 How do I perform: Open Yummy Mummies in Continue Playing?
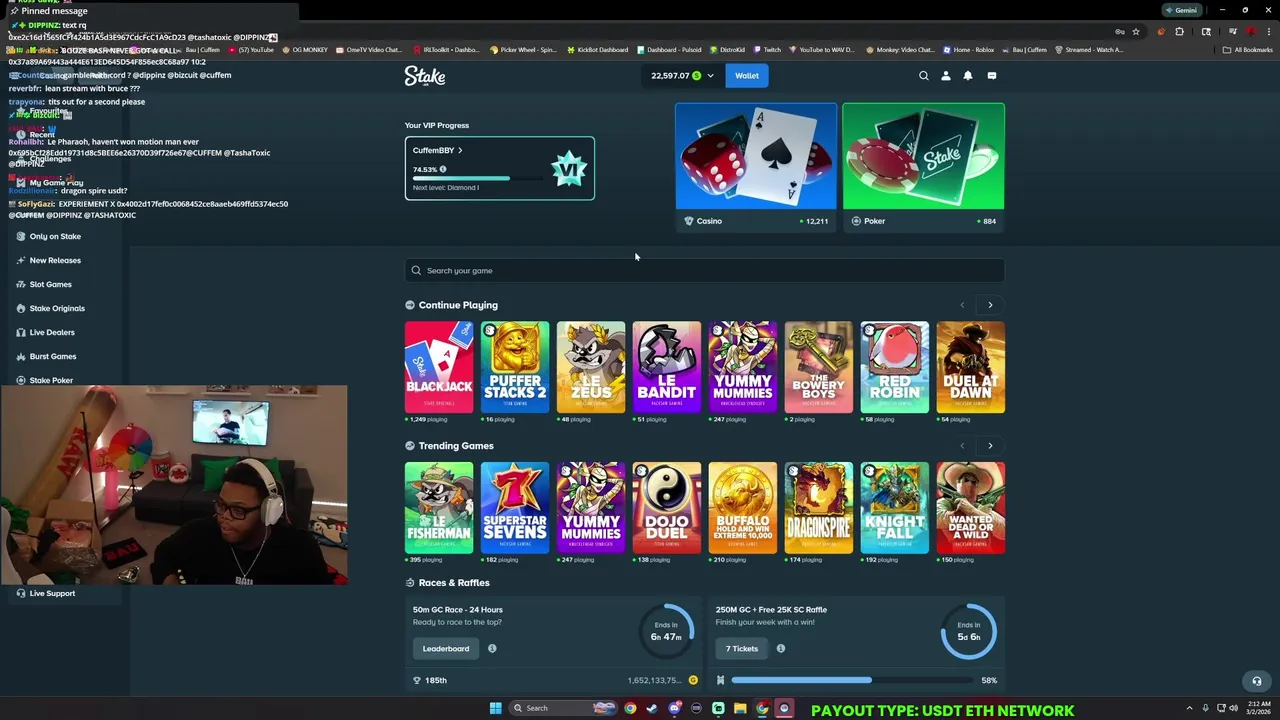(743, 367)
